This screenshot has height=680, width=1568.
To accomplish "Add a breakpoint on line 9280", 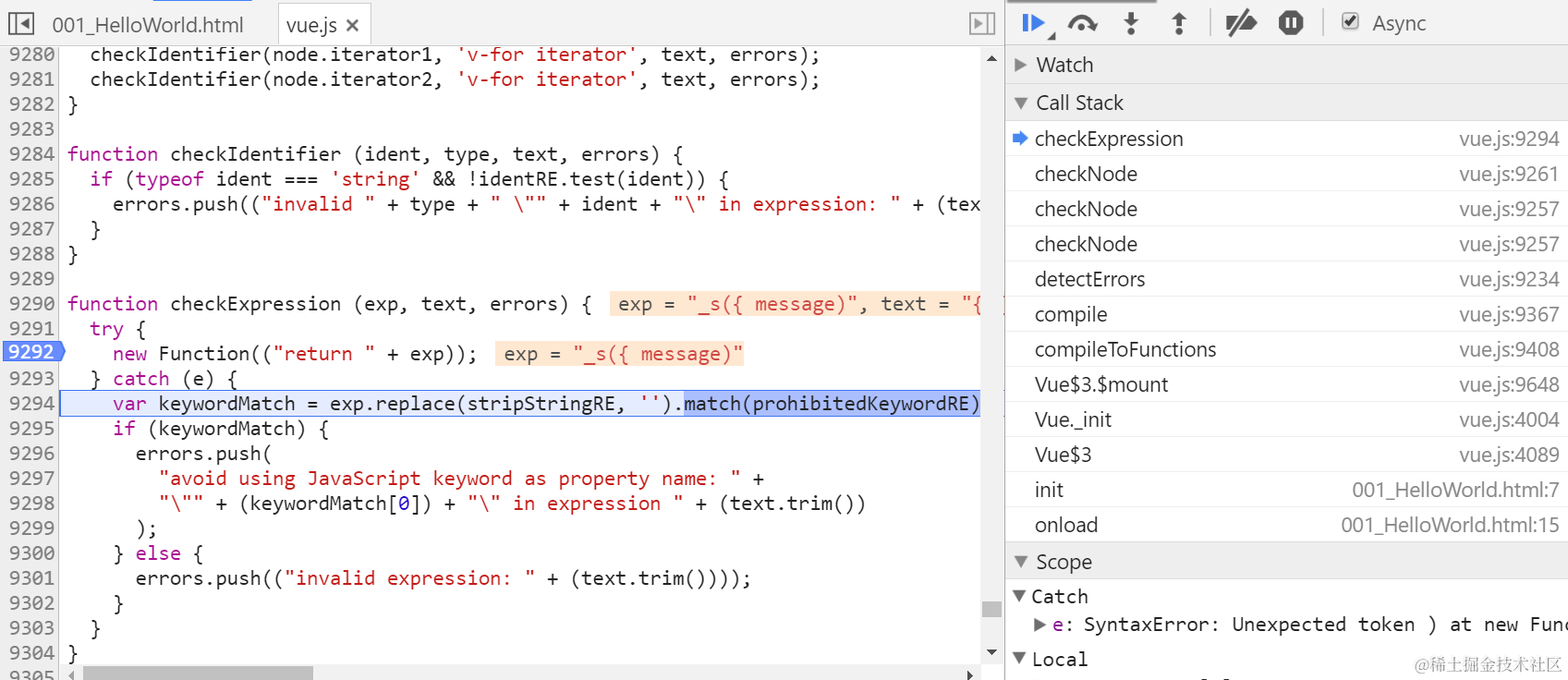I will (31, 55).
